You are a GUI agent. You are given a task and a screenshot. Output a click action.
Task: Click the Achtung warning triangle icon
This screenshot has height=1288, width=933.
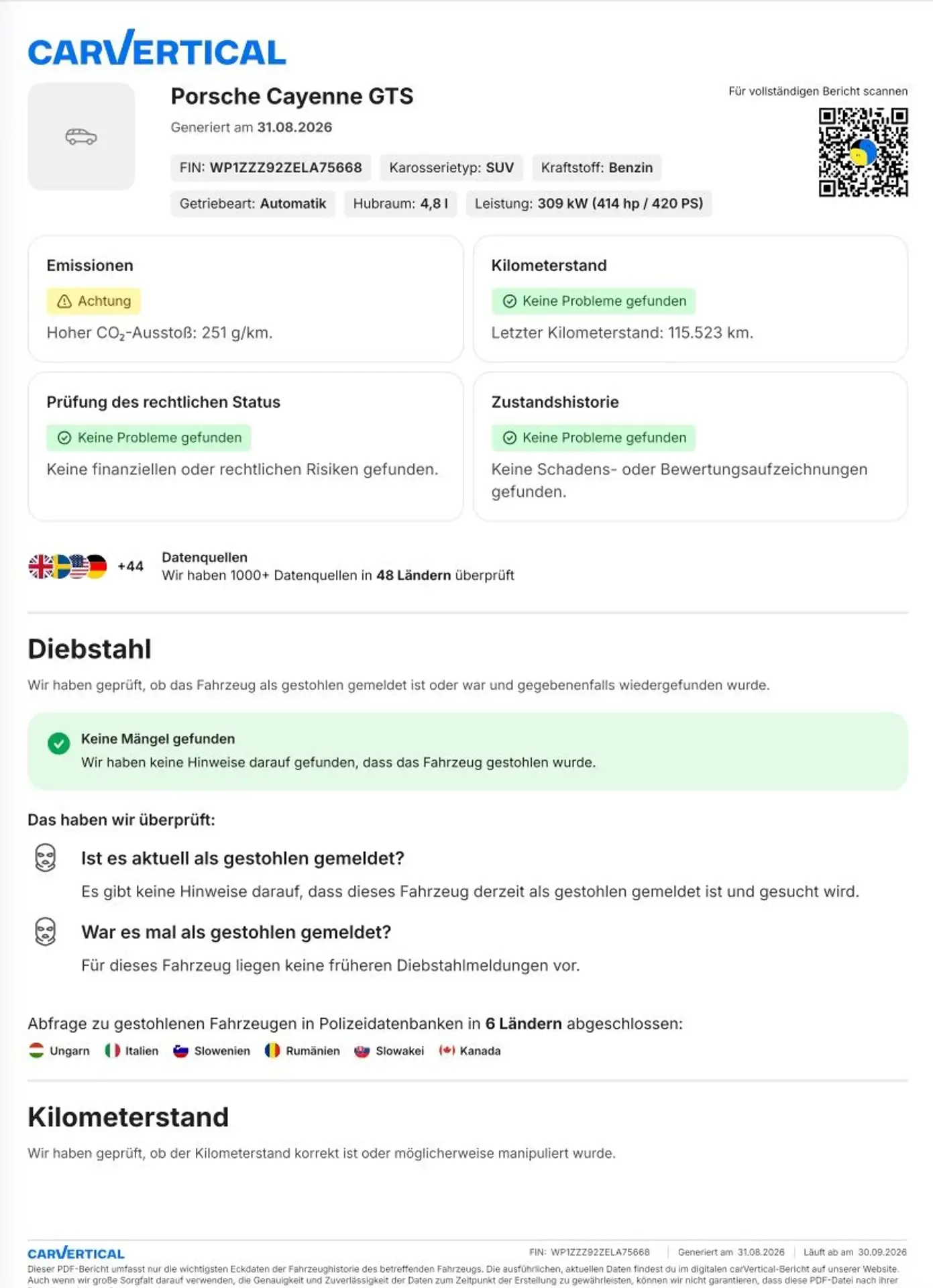point(64,301)
